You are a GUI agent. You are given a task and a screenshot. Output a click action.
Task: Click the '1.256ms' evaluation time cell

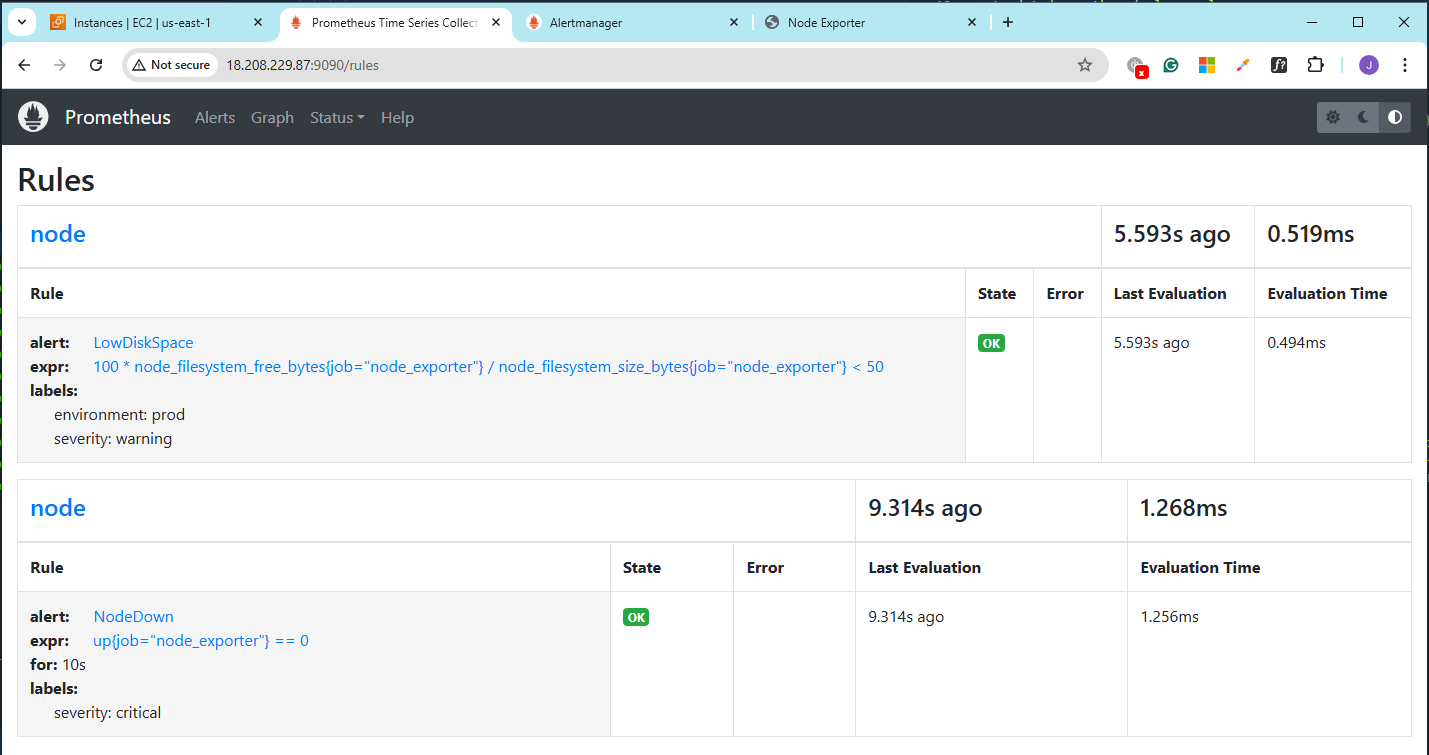pos(1169,617)
